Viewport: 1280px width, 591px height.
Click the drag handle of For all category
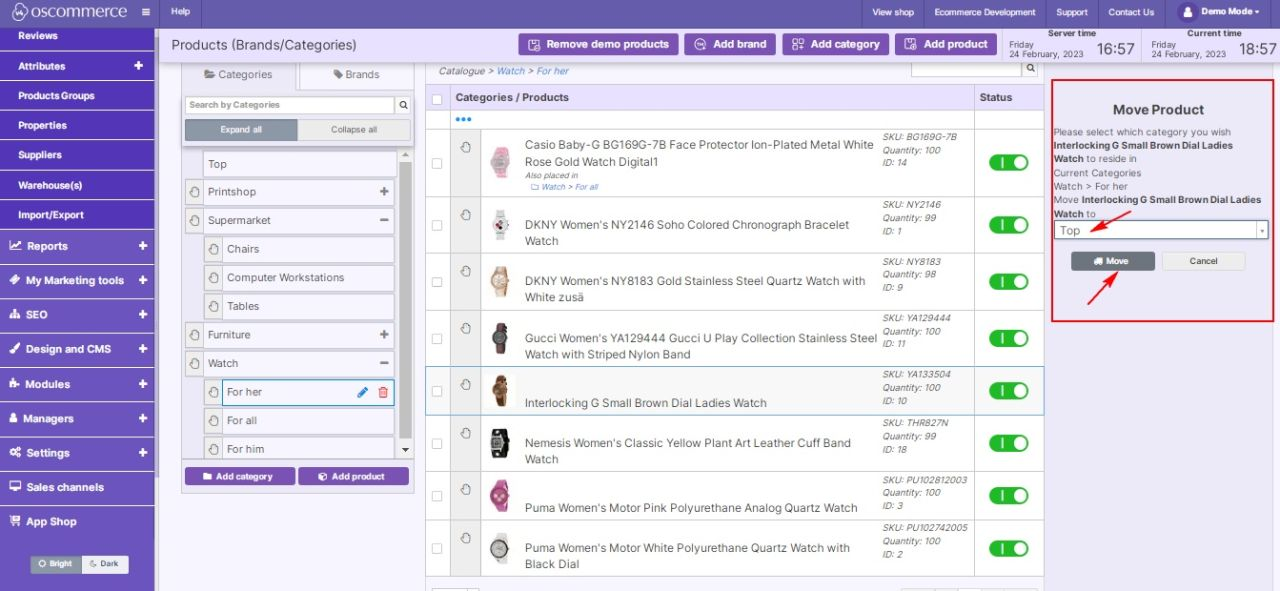[213, 421]
